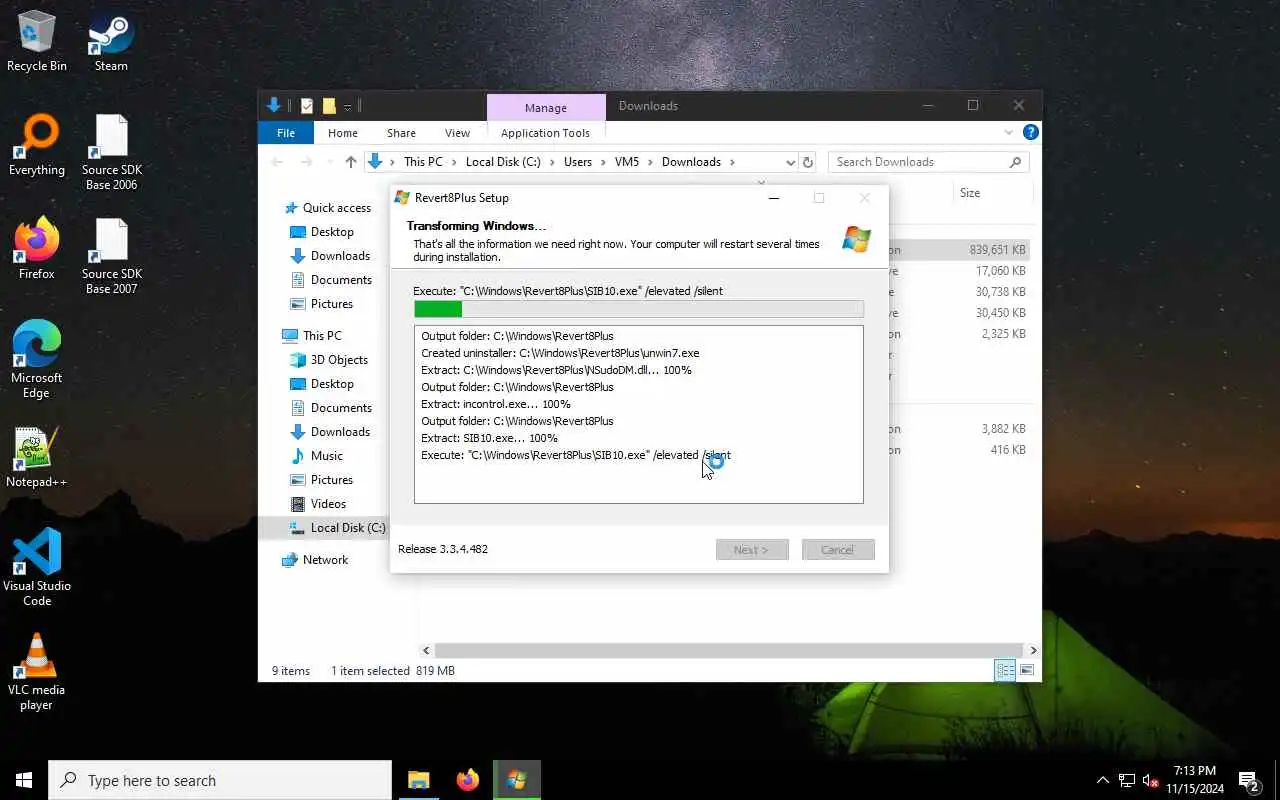Image resolution: width=1280 pixels, height=800 pixels.
Task: Select Quick access in navigation pane
Action: coord(336,208)
